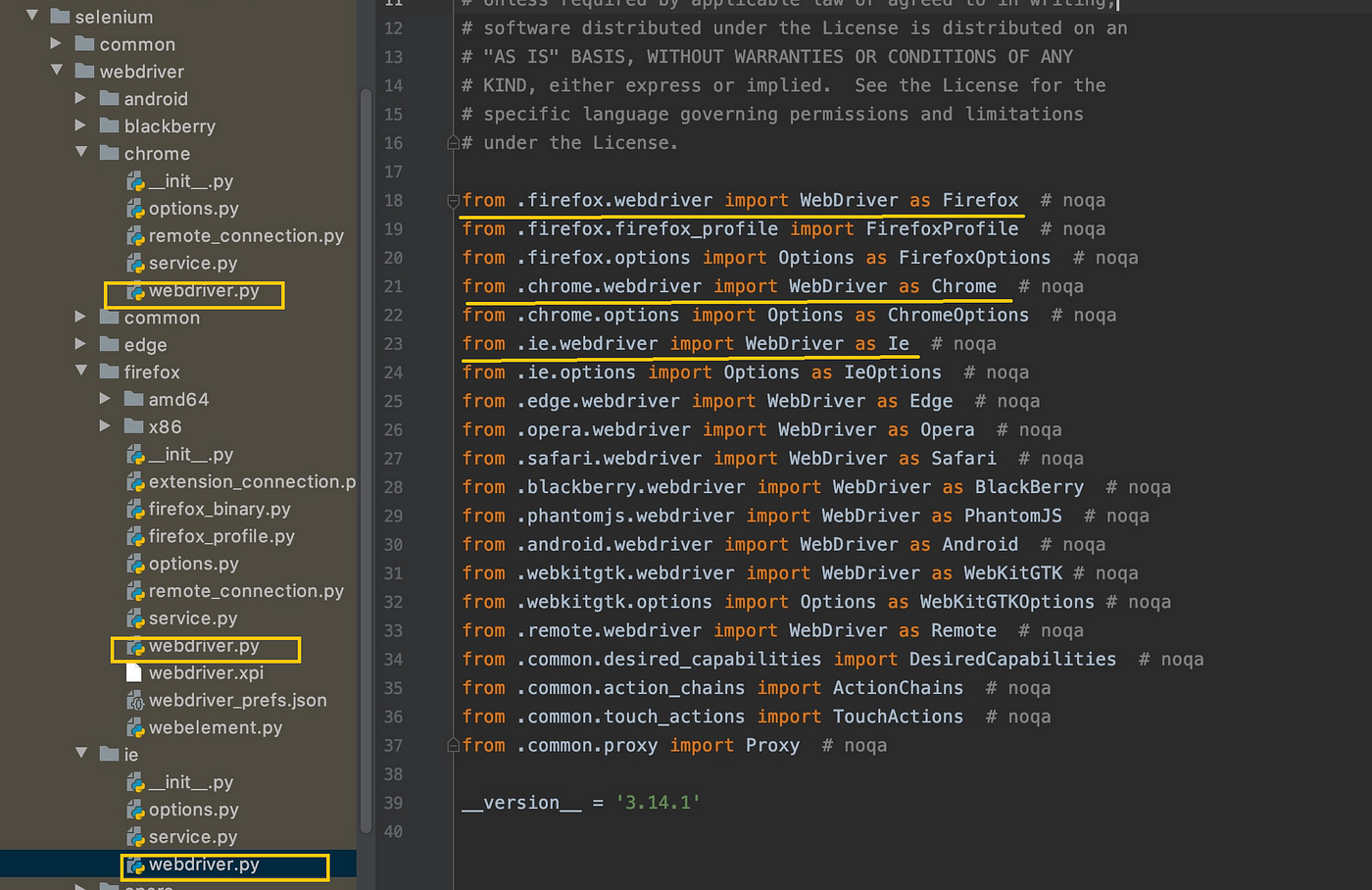Click the firefox folder icon
Viewport: 1372px width, 890px height.
pyautogui.click(x=109, y=371)
